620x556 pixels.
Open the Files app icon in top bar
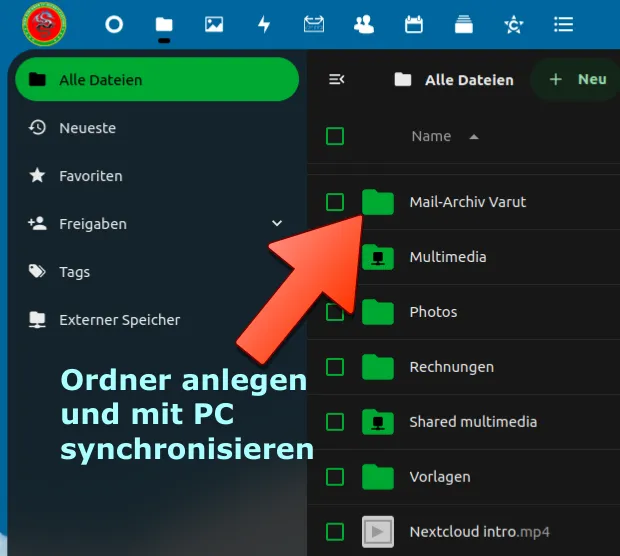click(164, 25)
